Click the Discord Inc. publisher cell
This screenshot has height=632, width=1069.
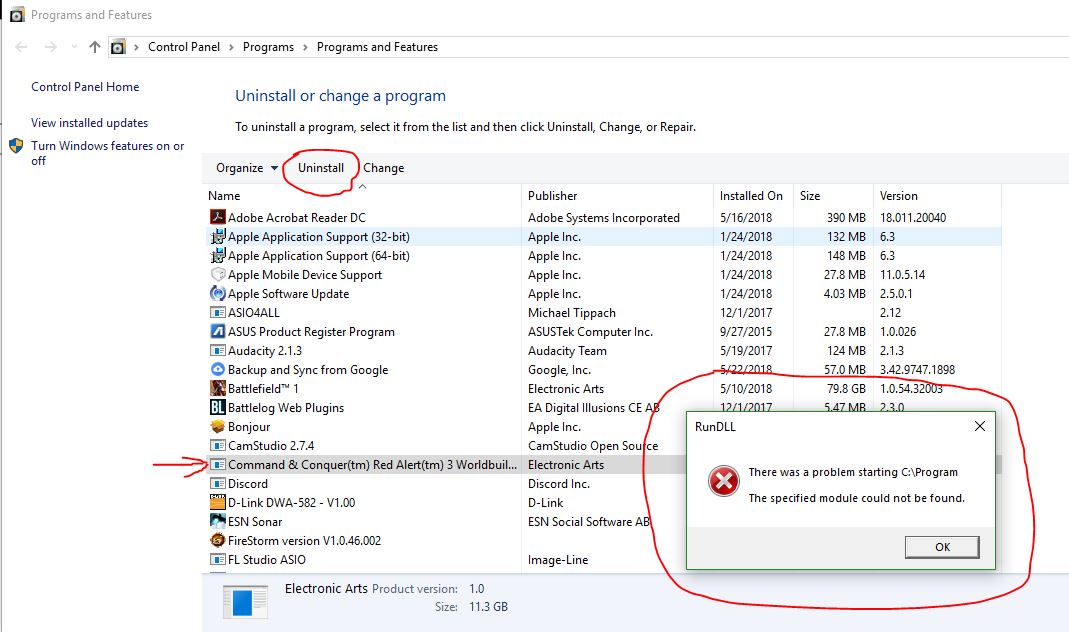point(559,484)
